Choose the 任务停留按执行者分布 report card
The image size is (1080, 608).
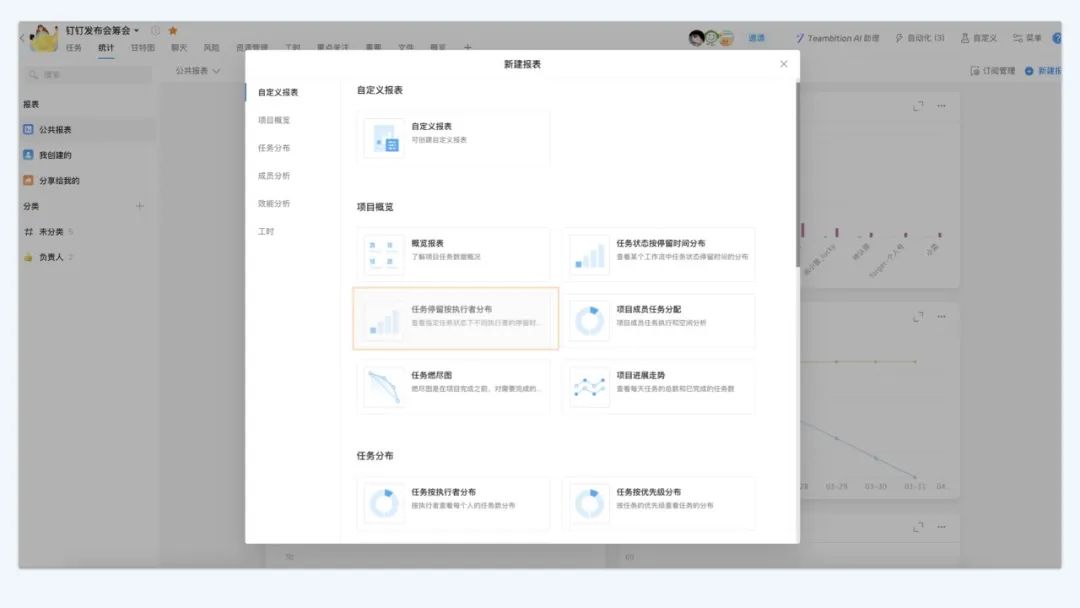tap(455, 318)
